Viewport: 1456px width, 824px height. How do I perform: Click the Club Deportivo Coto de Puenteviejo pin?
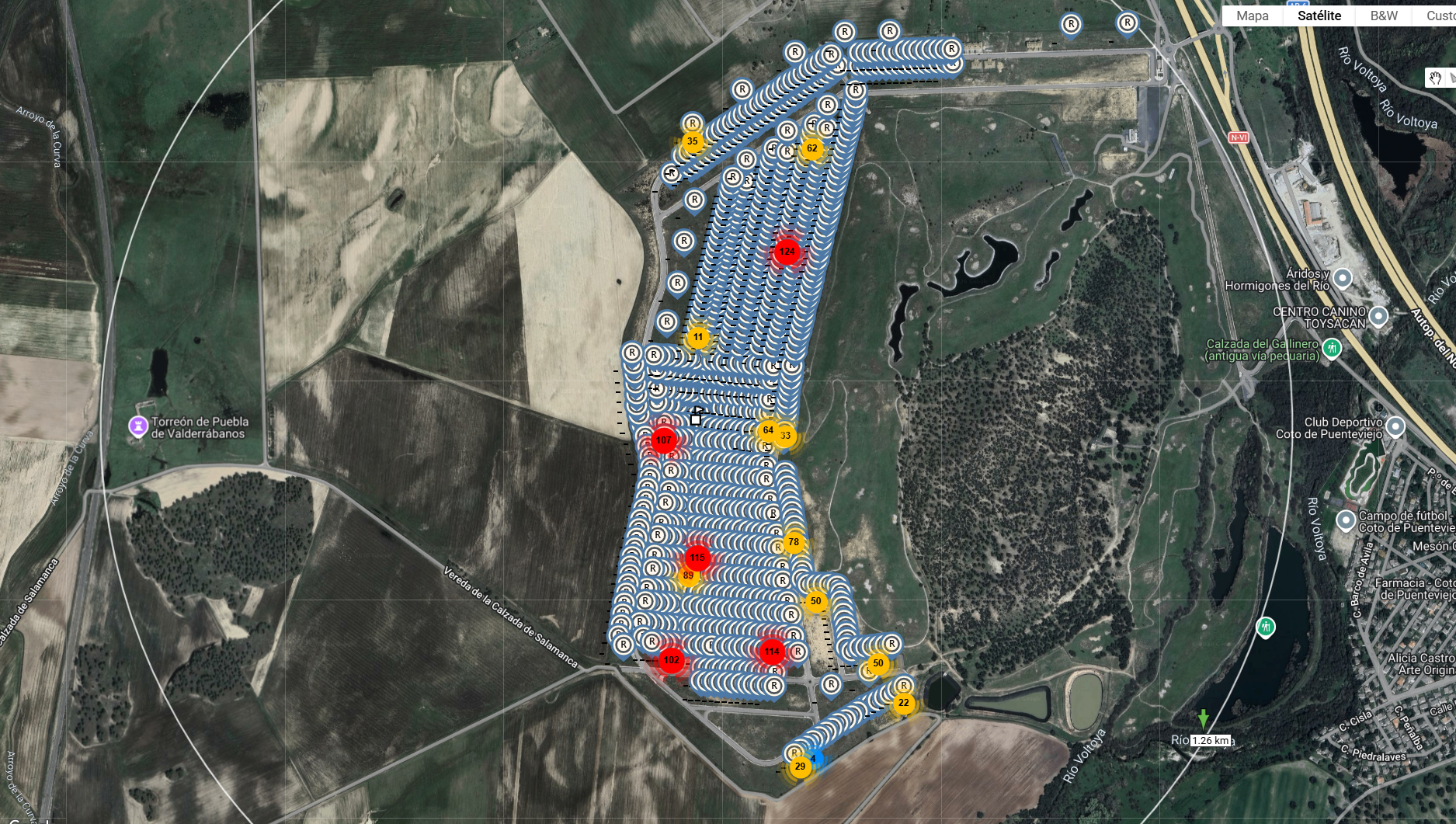1395,426
